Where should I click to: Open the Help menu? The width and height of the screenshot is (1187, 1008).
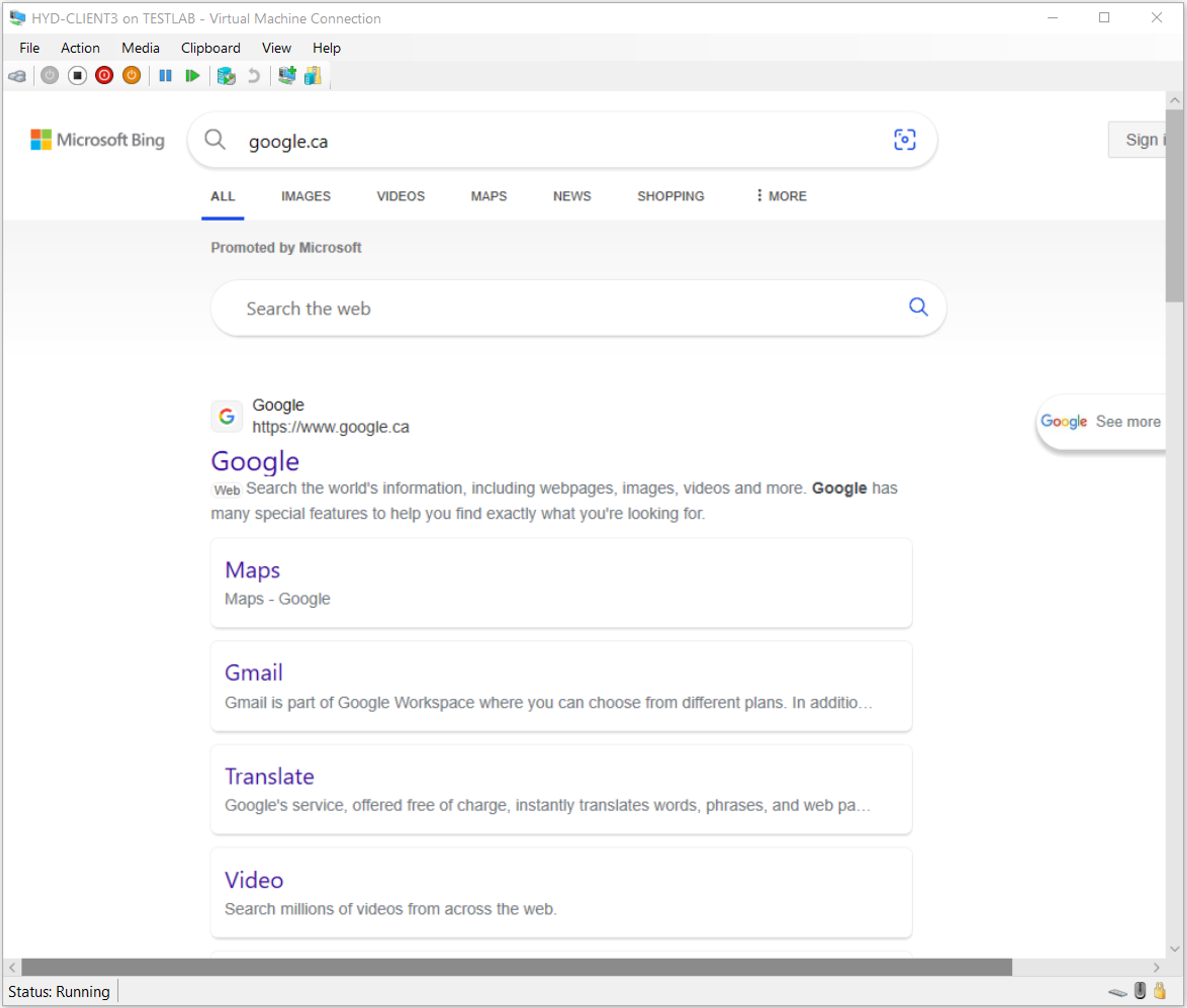[326, 48]
